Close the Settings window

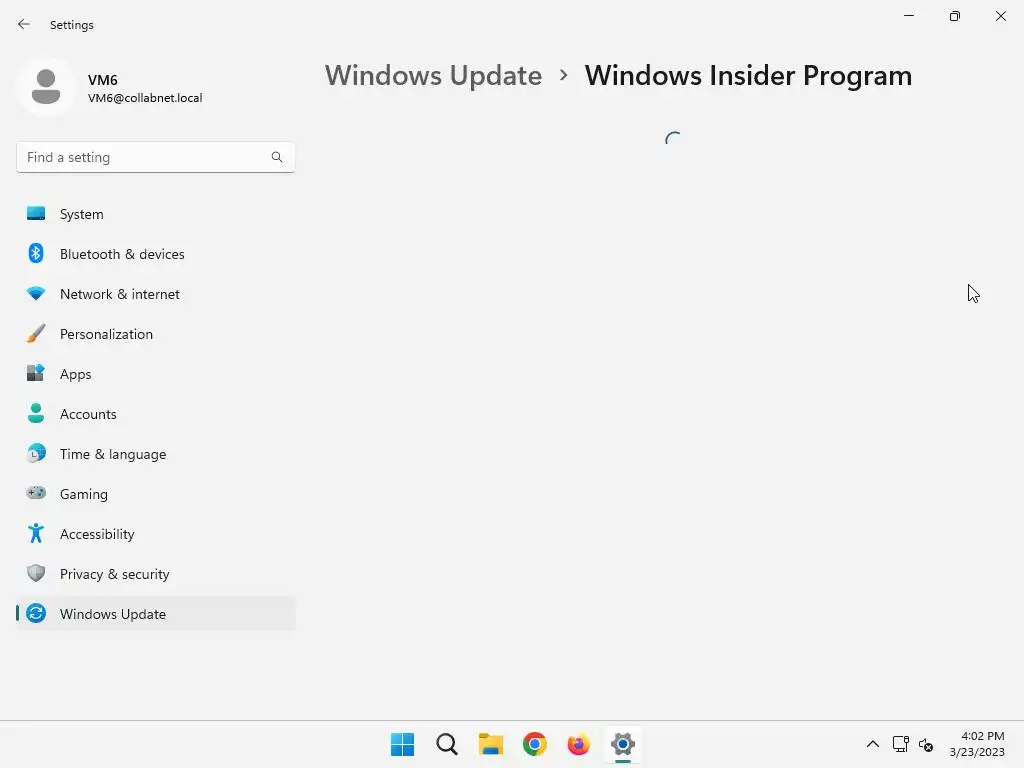pyautogui.click(x=1000, y=16)
